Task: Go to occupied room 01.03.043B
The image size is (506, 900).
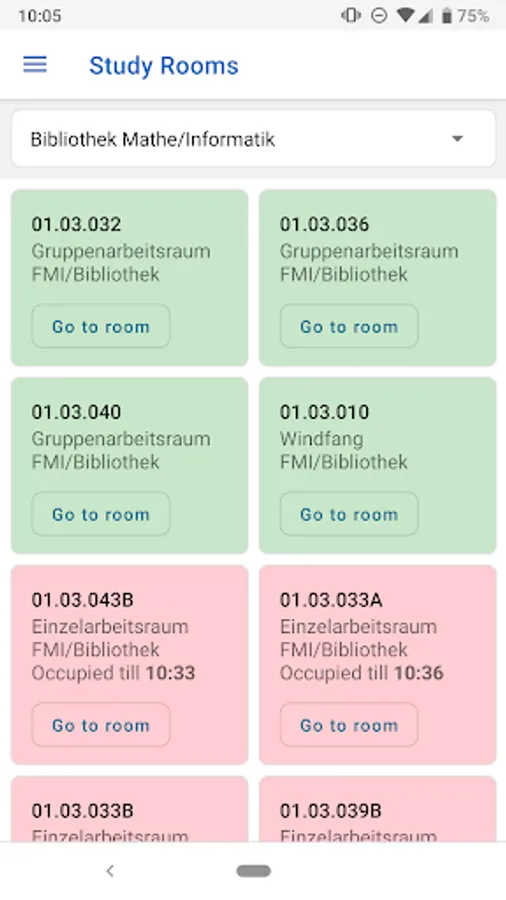Action: coord(101,725)
